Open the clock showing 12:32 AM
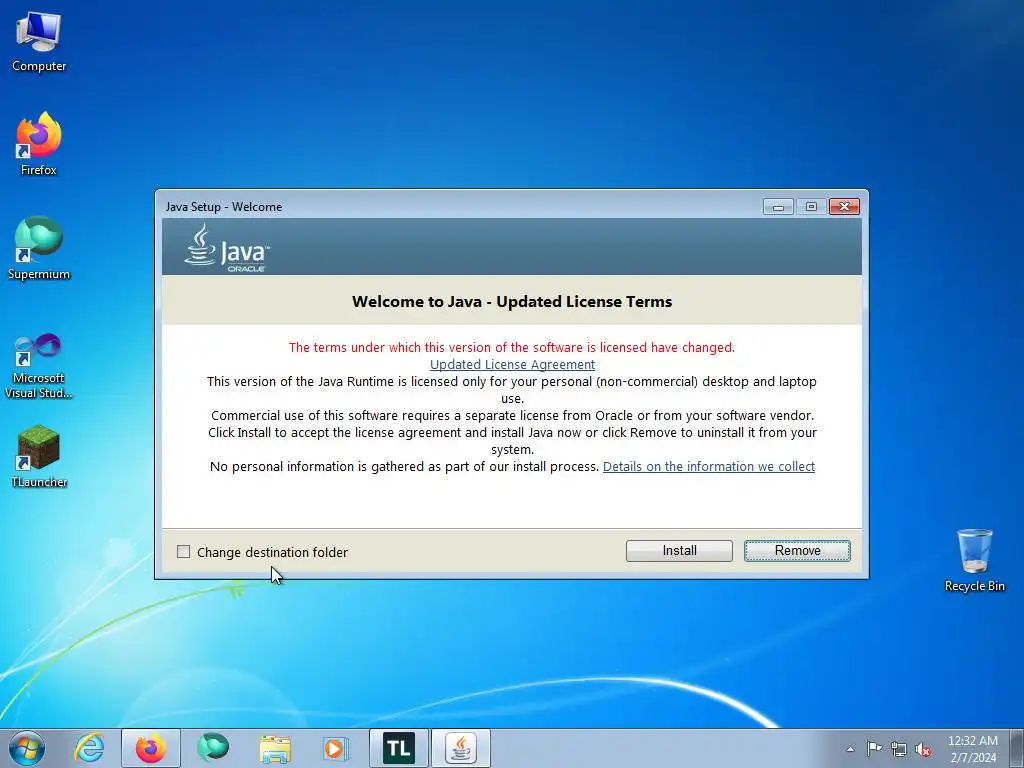The height and width of the screenshot is (768, 1024). click(973, 749)
